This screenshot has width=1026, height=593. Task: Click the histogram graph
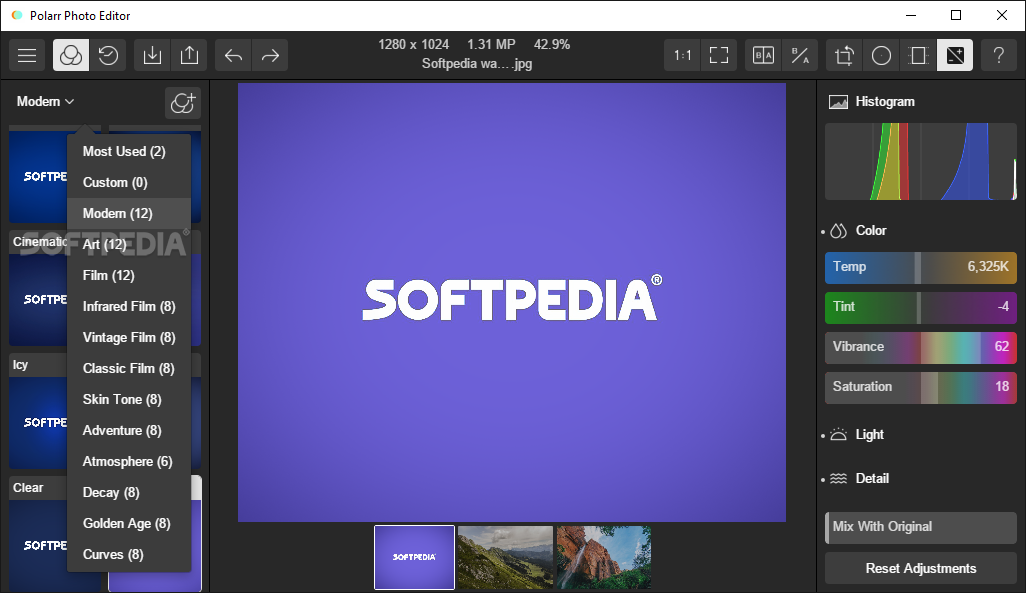click(x=921, y=162)
